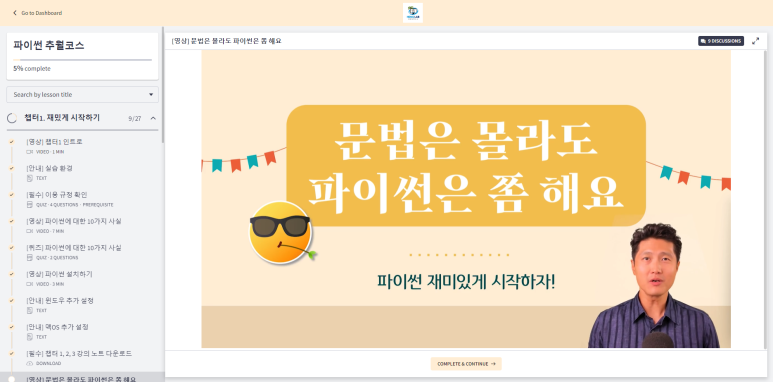Screen dimensions: 773x382
Task: Toggle completion check for 맥OS 추가 설정
Action: click(x=11, y=327)
